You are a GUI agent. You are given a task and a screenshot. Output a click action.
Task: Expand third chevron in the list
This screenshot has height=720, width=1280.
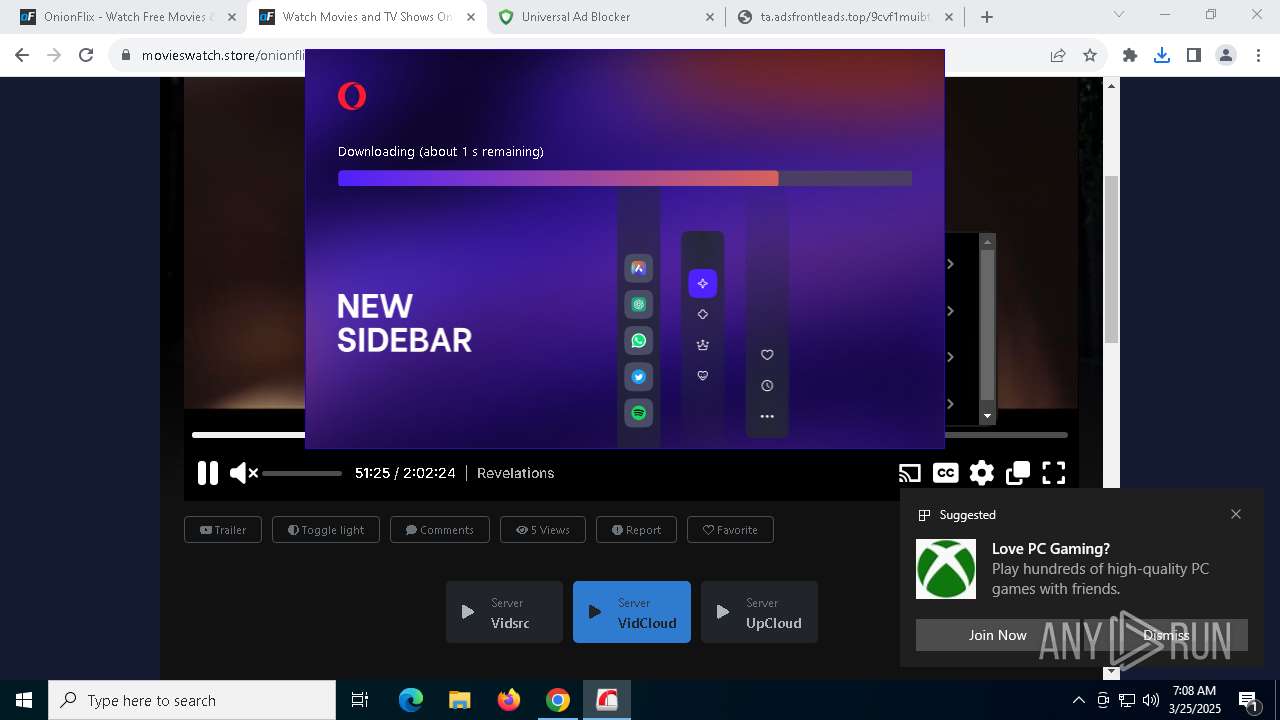point(950,357)
